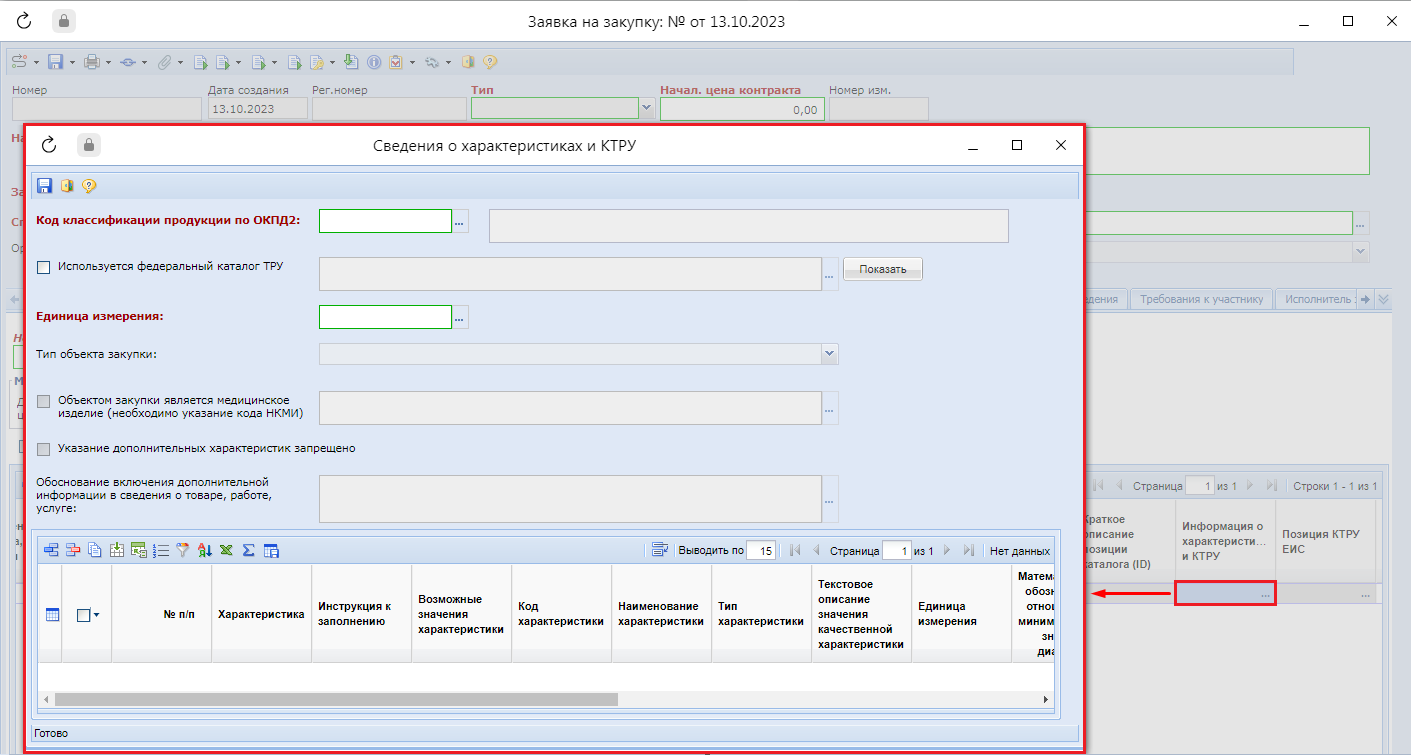This screenshot has width=1411, height=755.
Task: Switch to the 'Исполнитель' tab
Action: click(1317, 299)
